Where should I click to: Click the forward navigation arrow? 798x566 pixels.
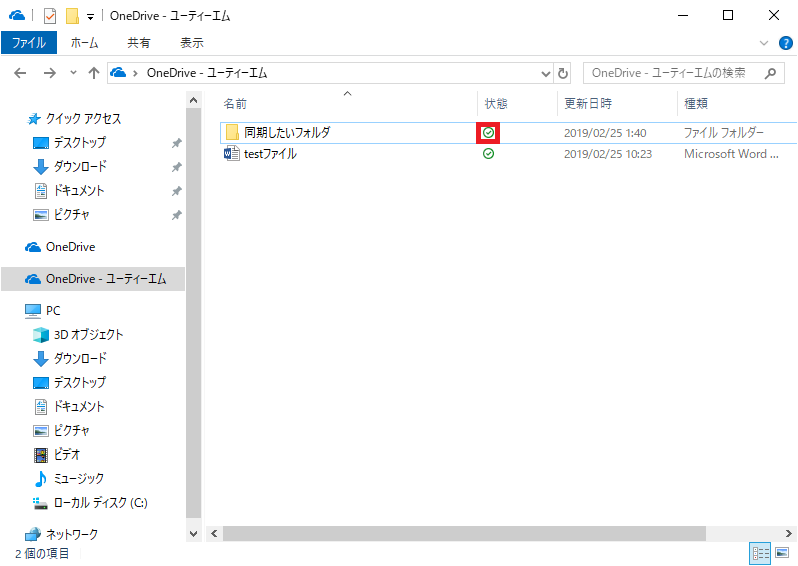pyautogui.click(x=49, y=73)
